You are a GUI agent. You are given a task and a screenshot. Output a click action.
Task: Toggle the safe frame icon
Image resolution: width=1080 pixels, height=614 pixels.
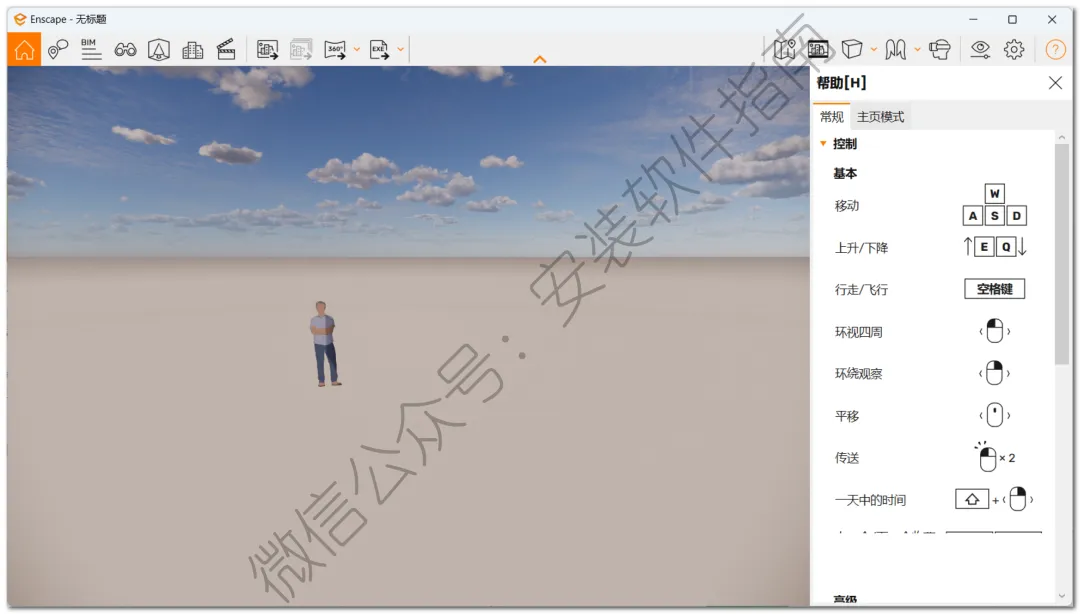818,50
